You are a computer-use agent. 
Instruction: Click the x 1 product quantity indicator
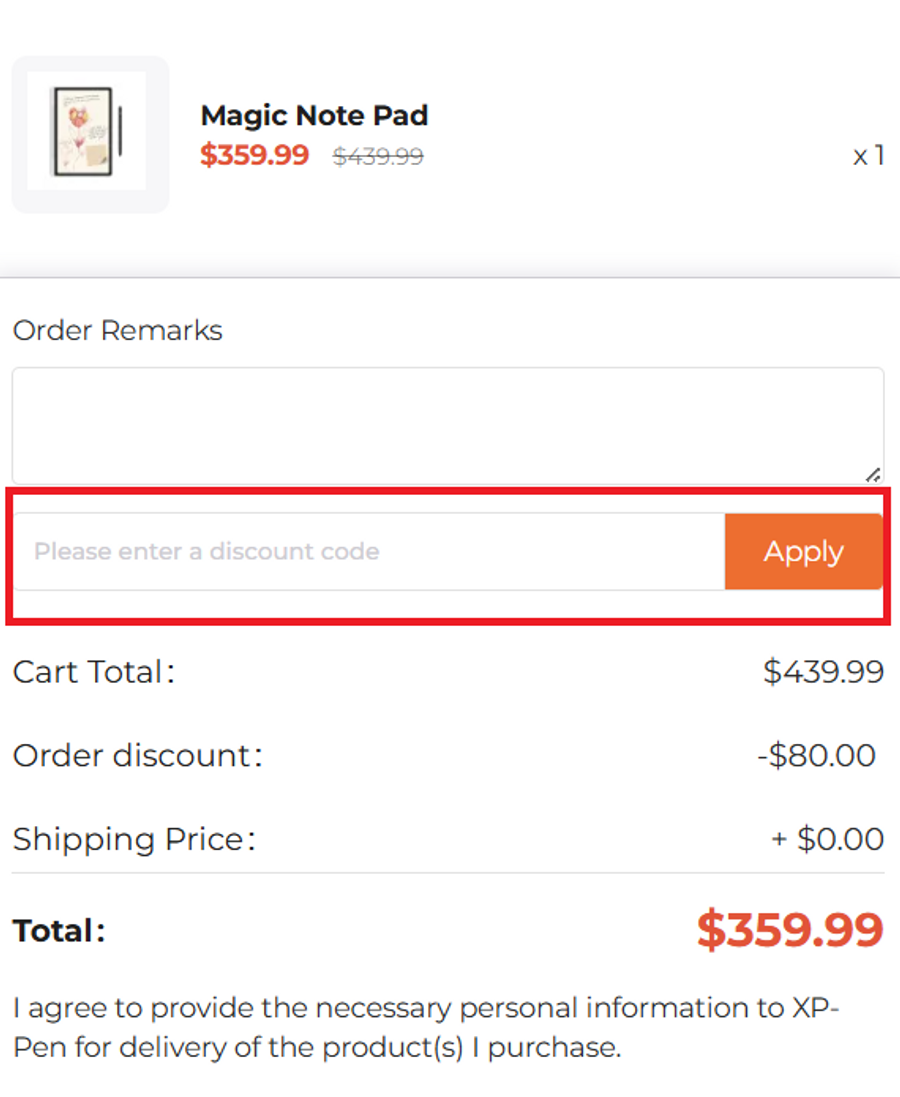[x=867, y=156]
